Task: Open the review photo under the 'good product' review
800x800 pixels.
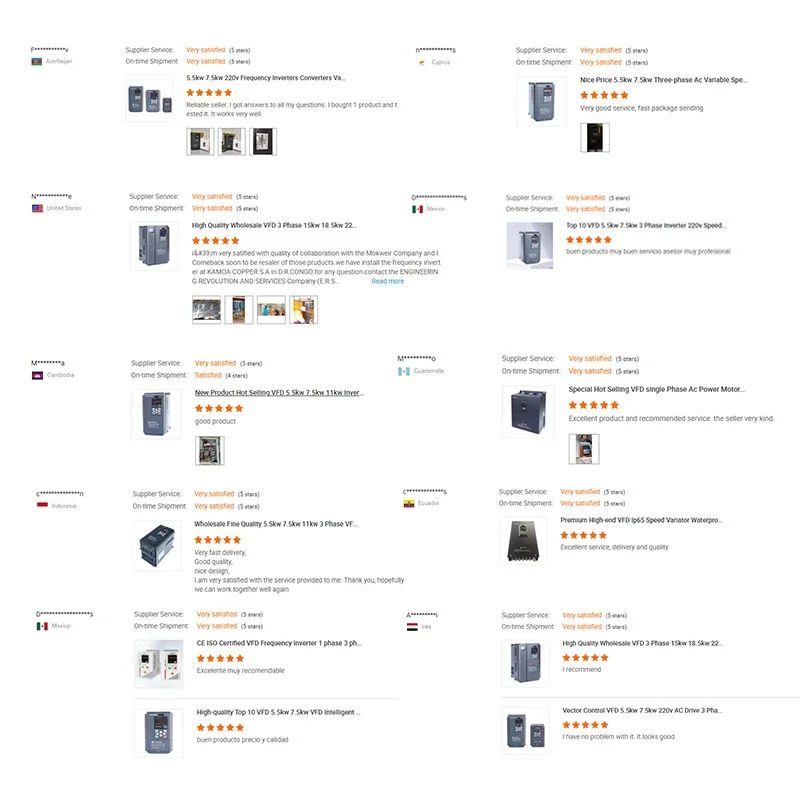Action: [209, 450]
